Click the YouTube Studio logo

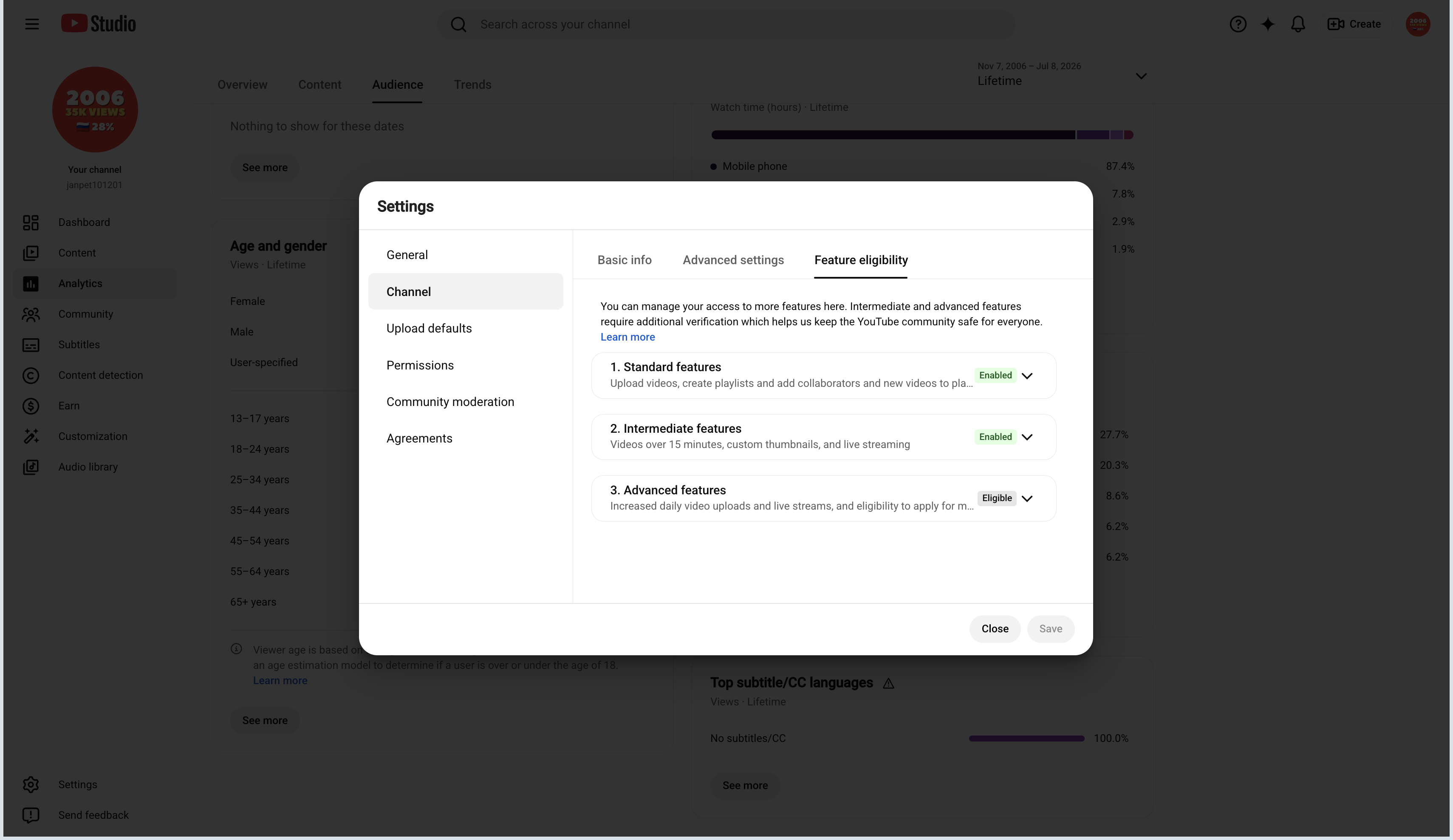pos(99,24)
